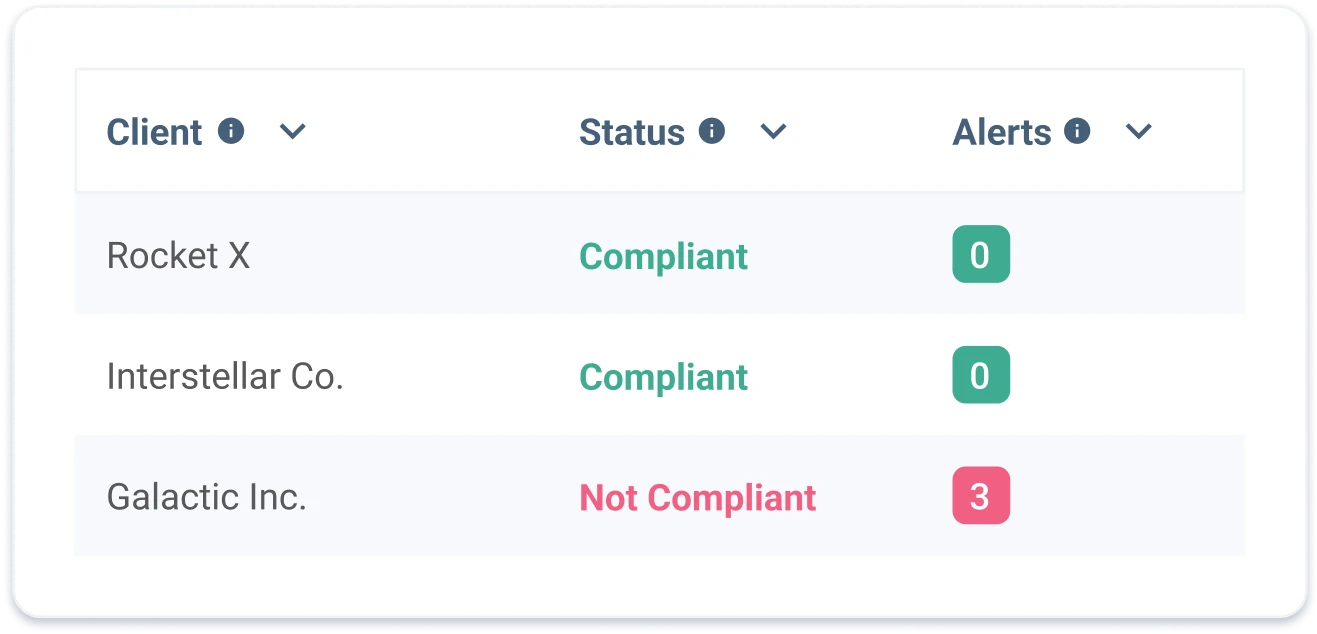Viewport: 1317px width, 634px height.
Task: Click the Status column header label
Action: [632, 131]
